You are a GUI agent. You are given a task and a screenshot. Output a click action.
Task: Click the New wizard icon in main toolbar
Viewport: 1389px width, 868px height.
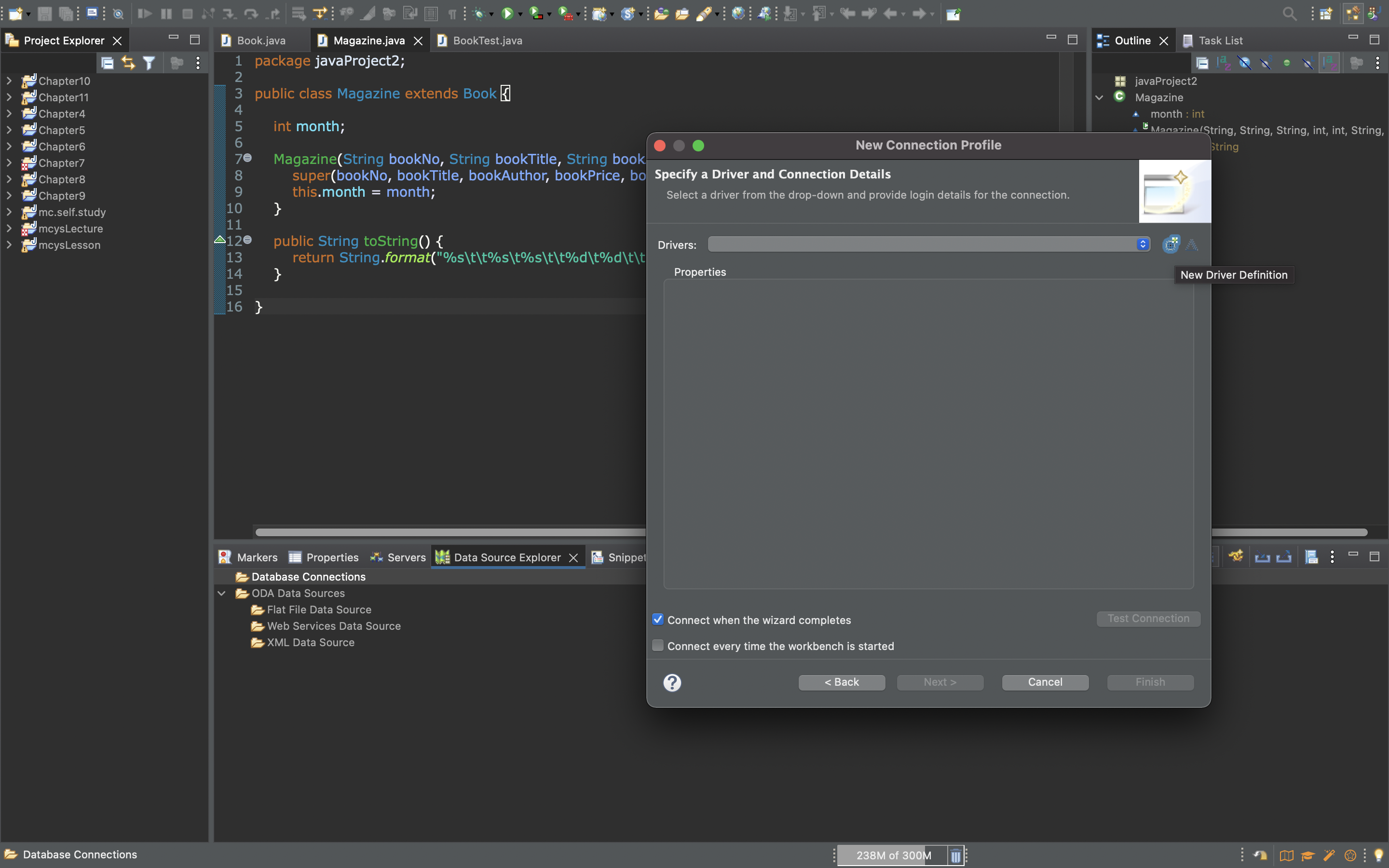tap(15, 14)
